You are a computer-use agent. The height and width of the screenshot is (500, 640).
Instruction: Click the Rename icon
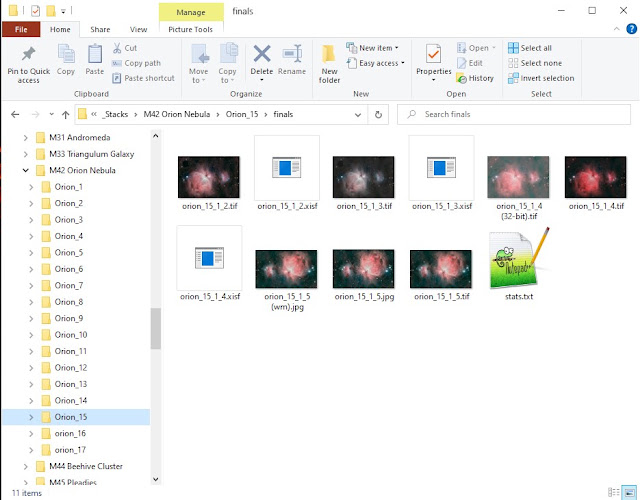tap(292, 53)
